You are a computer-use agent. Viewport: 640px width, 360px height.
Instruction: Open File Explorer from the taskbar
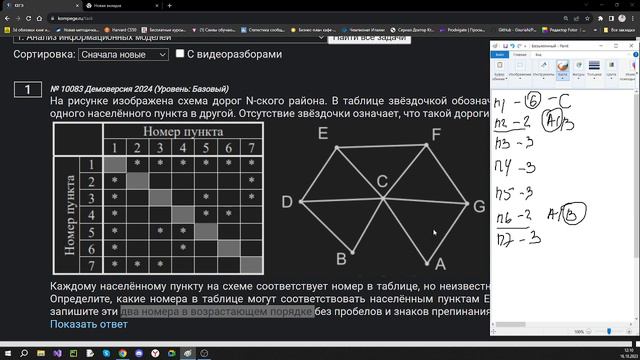41,353
